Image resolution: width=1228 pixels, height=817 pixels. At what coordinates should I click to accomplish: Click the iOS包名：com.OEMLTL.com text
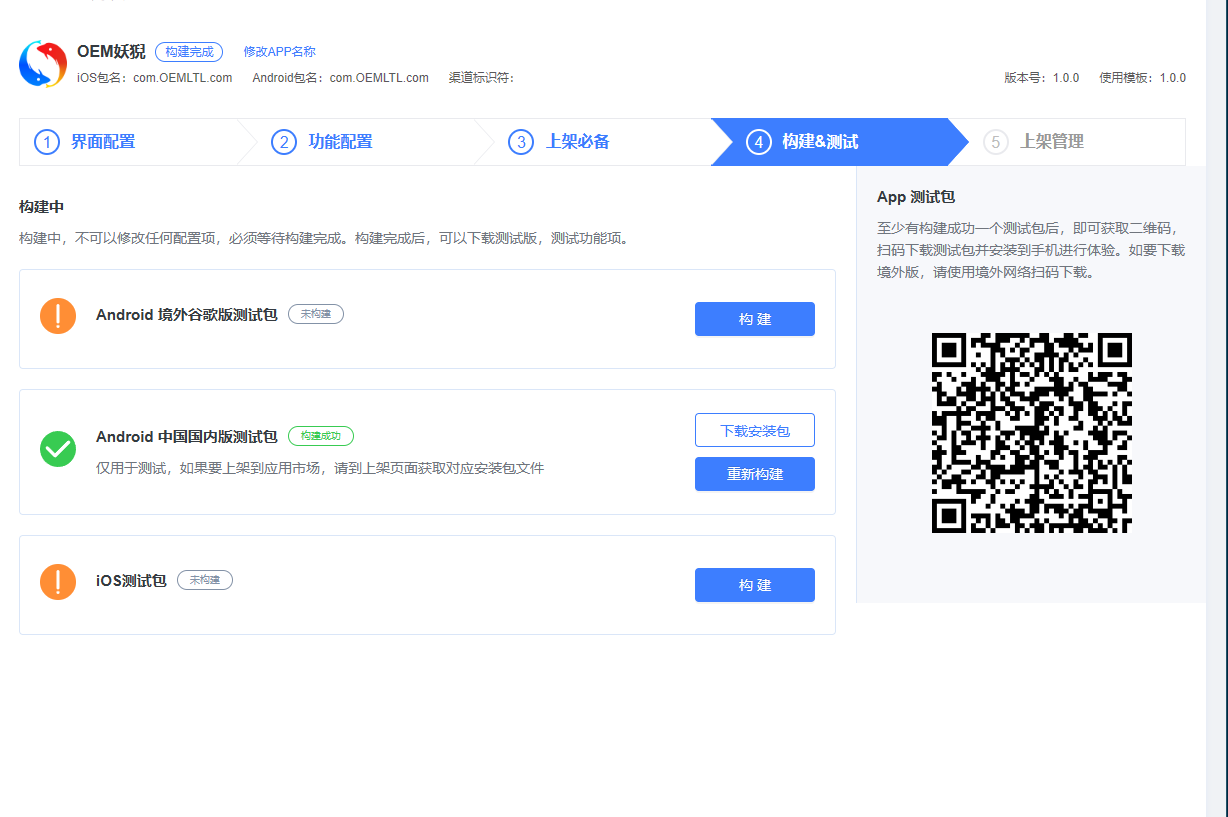(x=154, y=78)
